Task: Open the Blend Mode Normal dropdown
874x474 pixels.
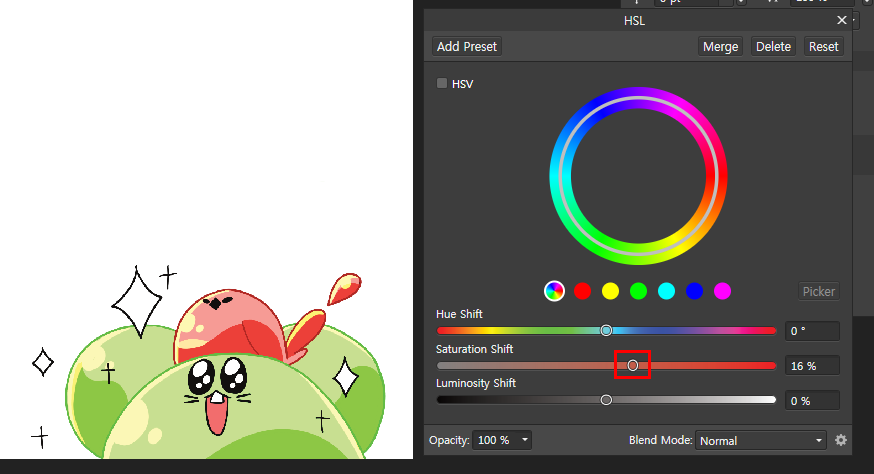Action: 761,441
